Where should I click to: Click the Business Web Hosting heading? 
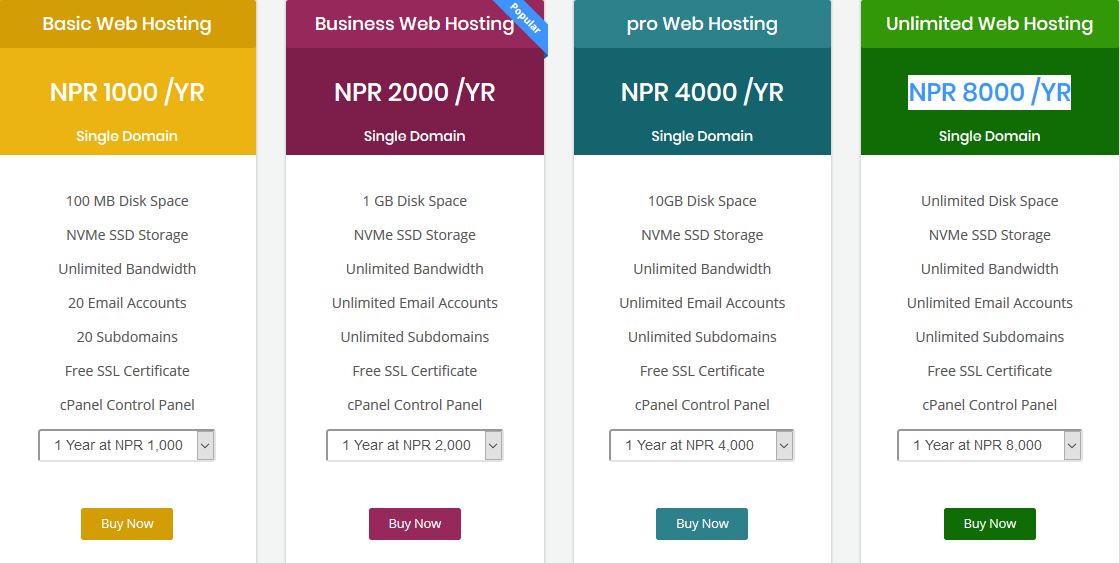coord(414,24)
